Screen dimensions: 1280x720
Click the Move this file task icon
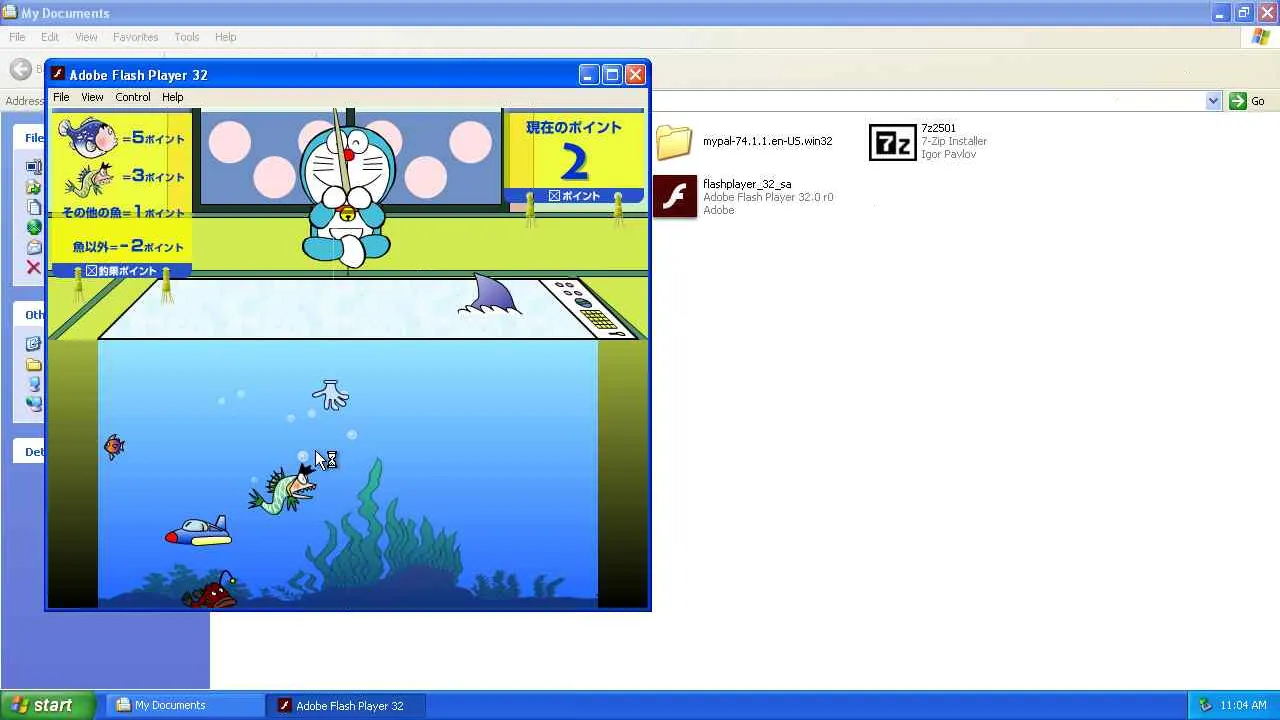click(34, 187)
